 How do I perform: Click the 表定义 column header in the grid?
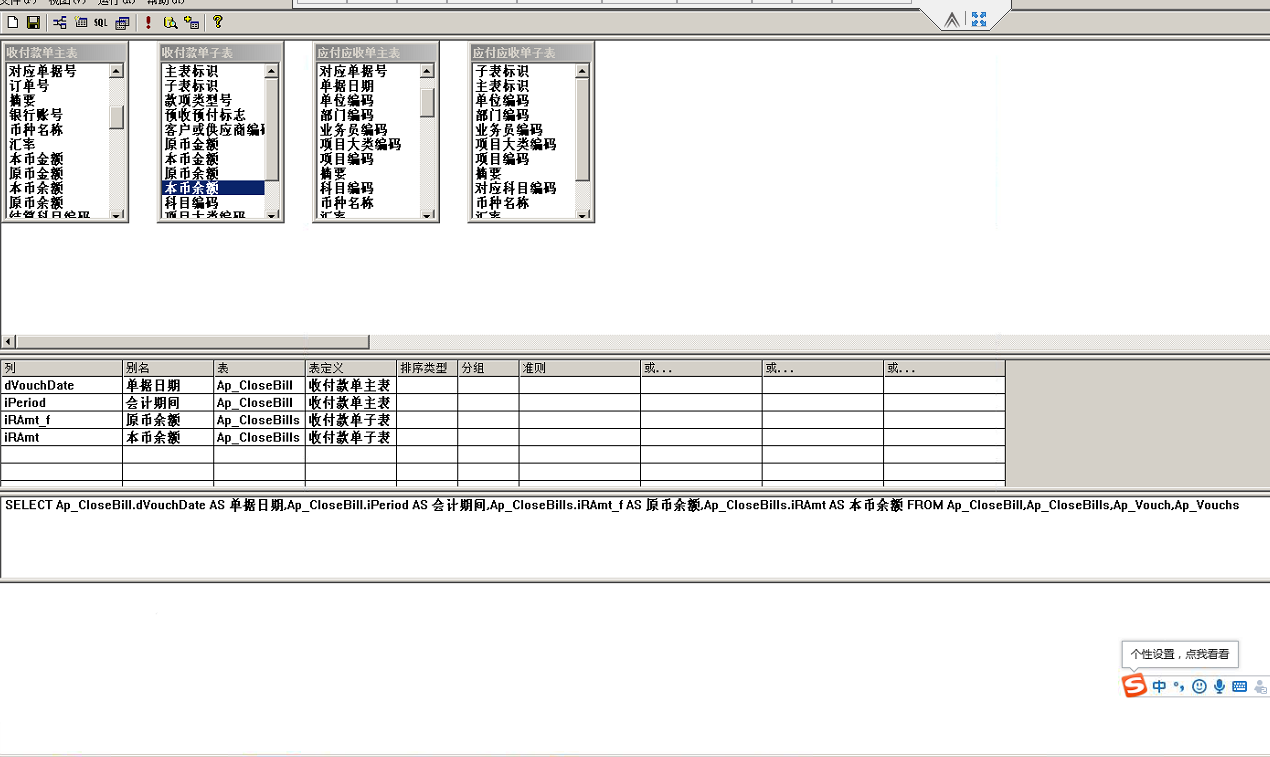click(351, 368)
